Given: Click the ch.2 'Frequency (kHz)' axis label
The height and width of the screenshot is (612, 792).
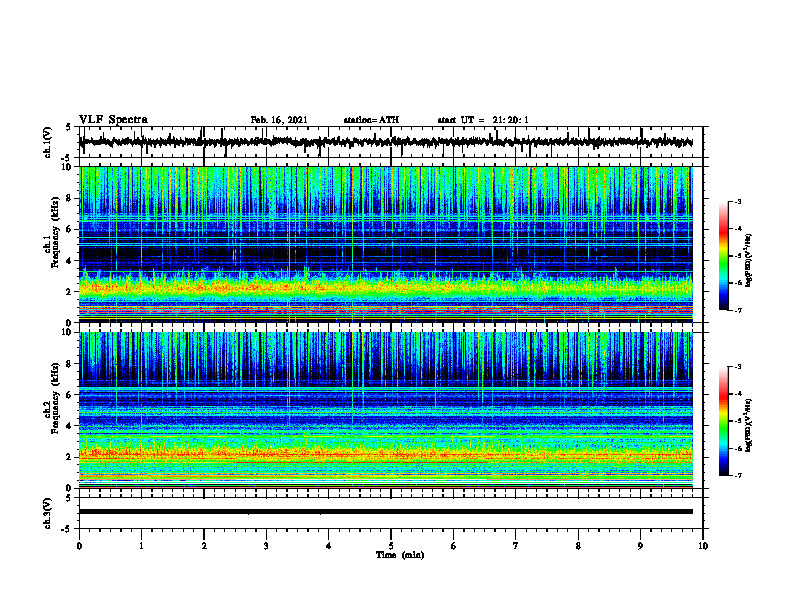Looking at the screenshot, I should [x=56, y=398].
